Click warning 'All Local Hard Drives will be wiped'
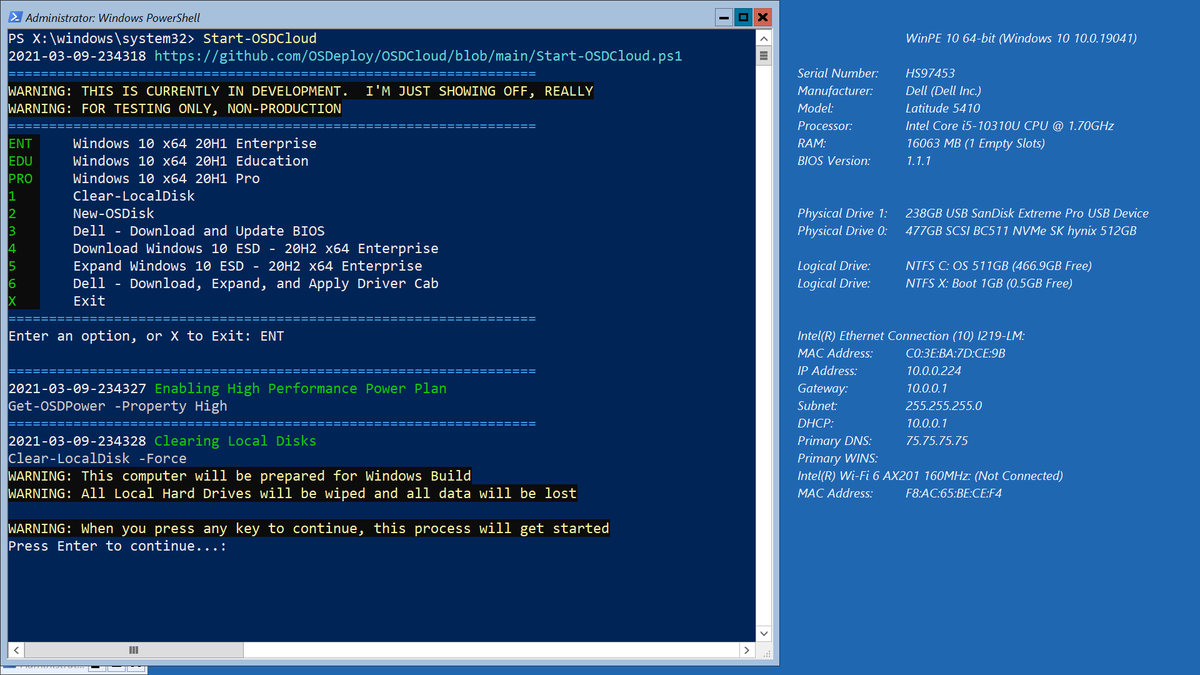The height and width of the screenshot is (675, 1200). (x=292, y=493)
